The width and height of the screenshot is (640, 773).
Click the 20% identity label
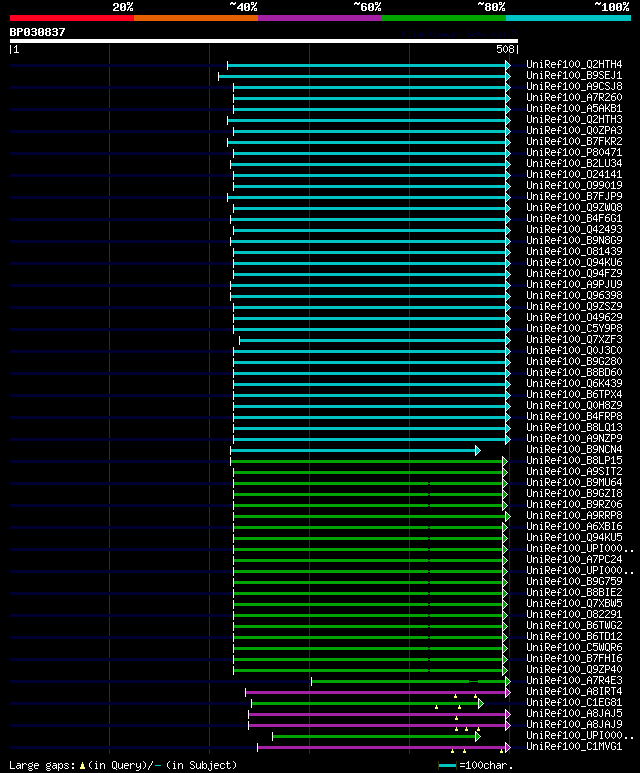(x=123, y=7)
